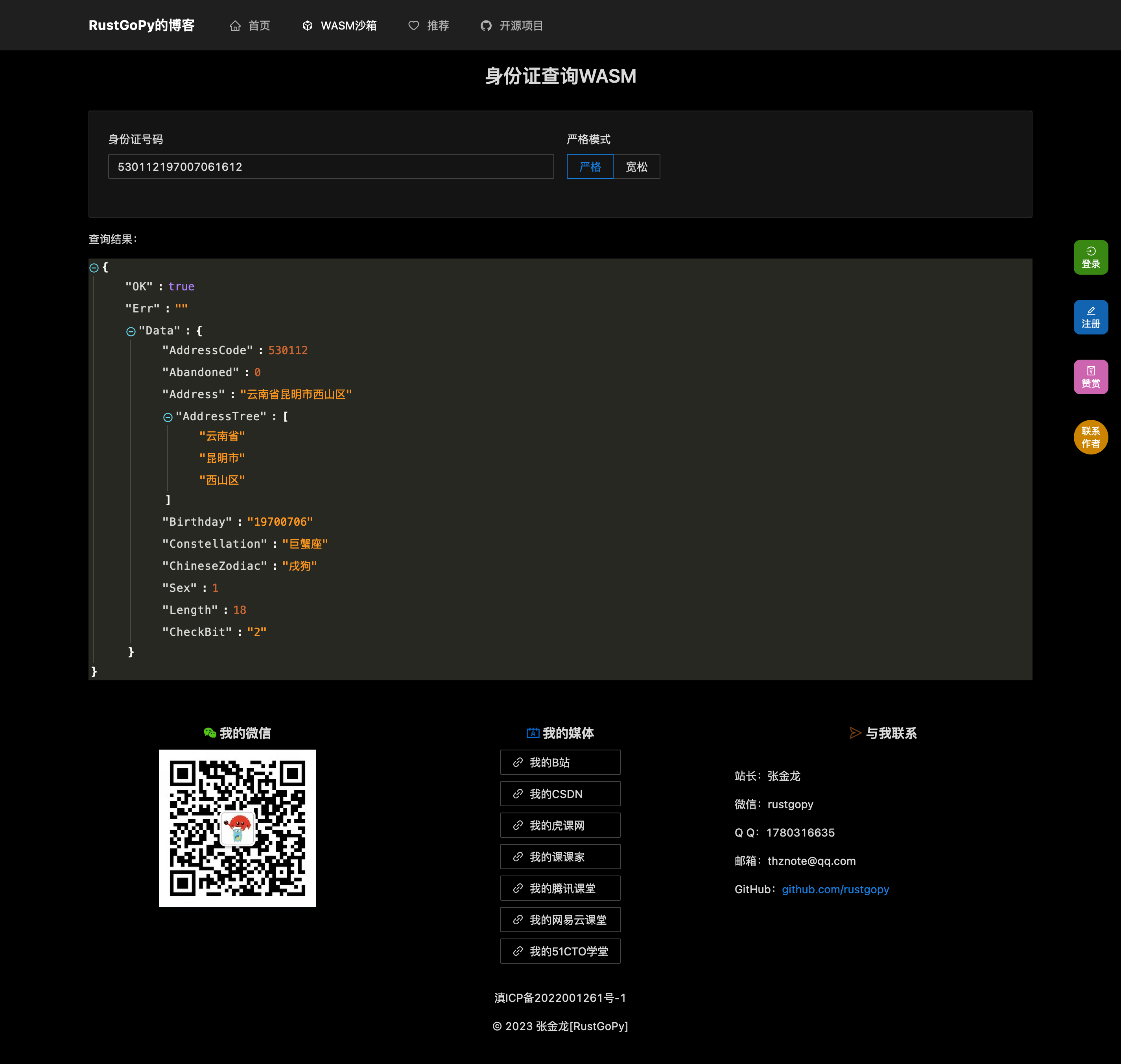Click the home icon in navbar
The width and height of the screenshot is (1121, 1064).
coord(235,26)
